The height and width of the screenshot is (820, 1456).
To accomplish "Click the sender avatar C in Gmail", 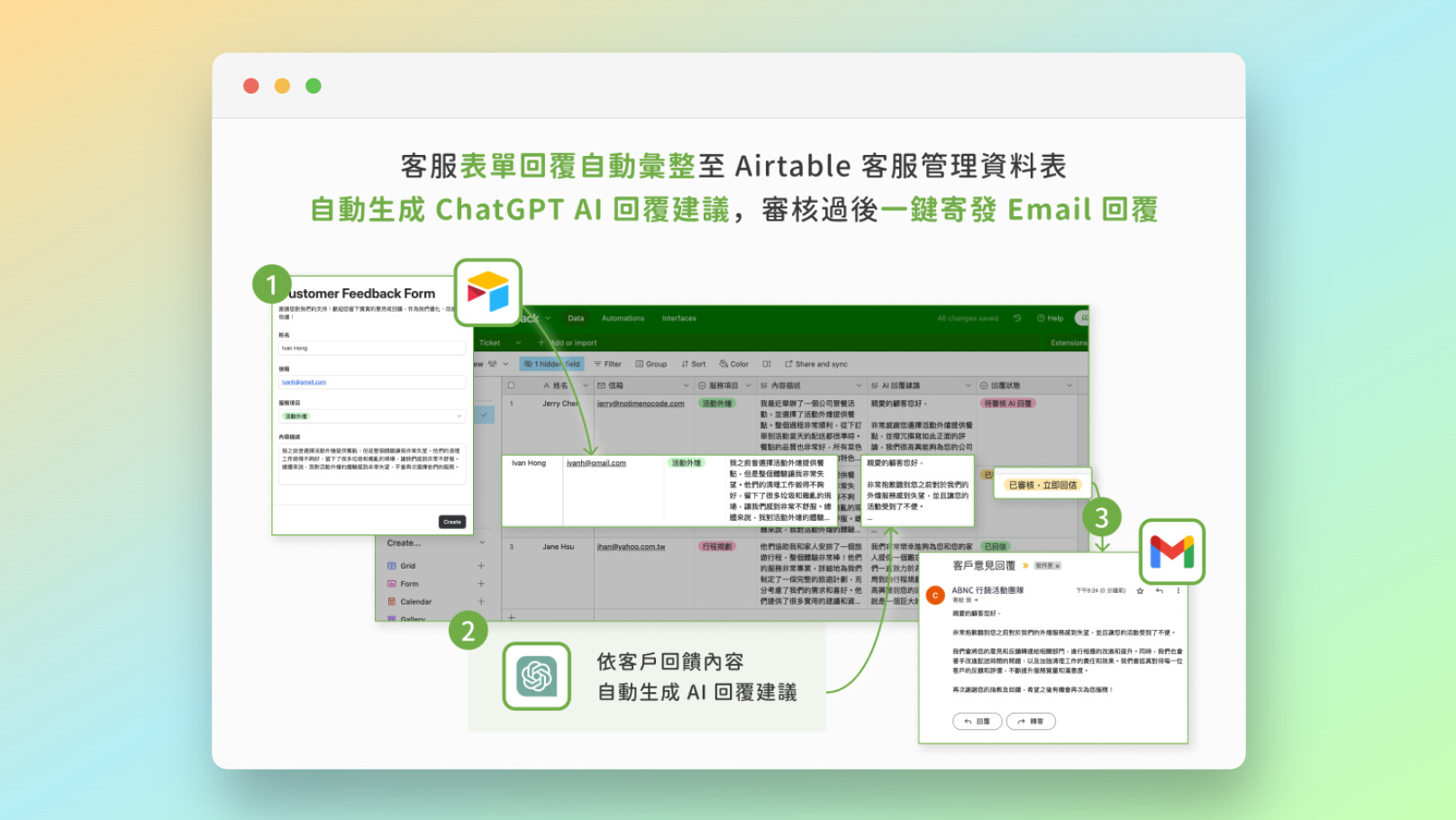I will coord(935,596).
